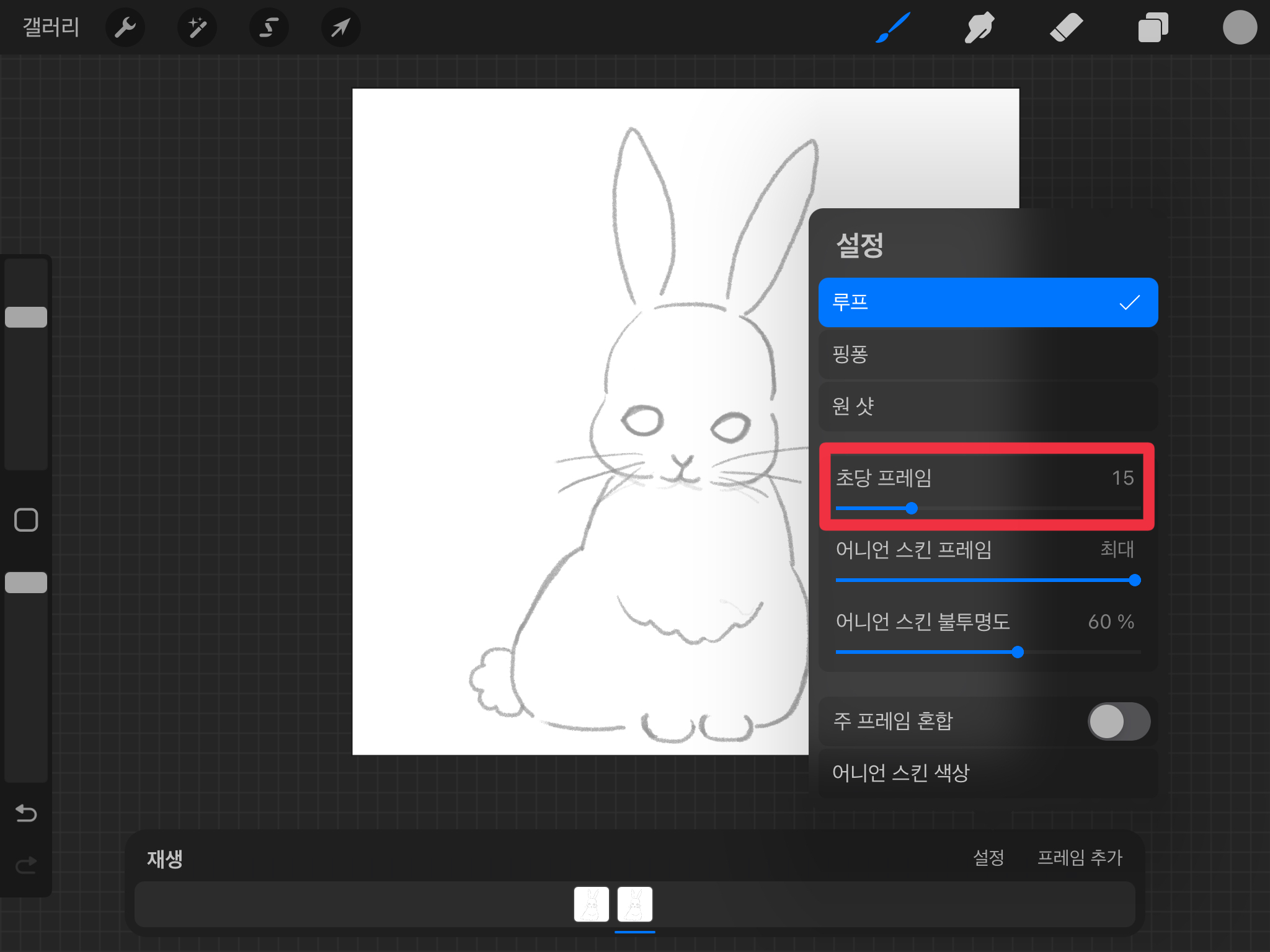
Task: Return to 갤러리
Action: click(51, 27)
